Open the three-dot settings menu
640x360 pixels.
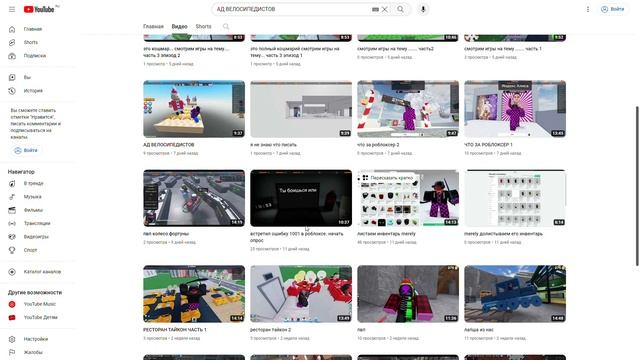click(x=588, y=9)
